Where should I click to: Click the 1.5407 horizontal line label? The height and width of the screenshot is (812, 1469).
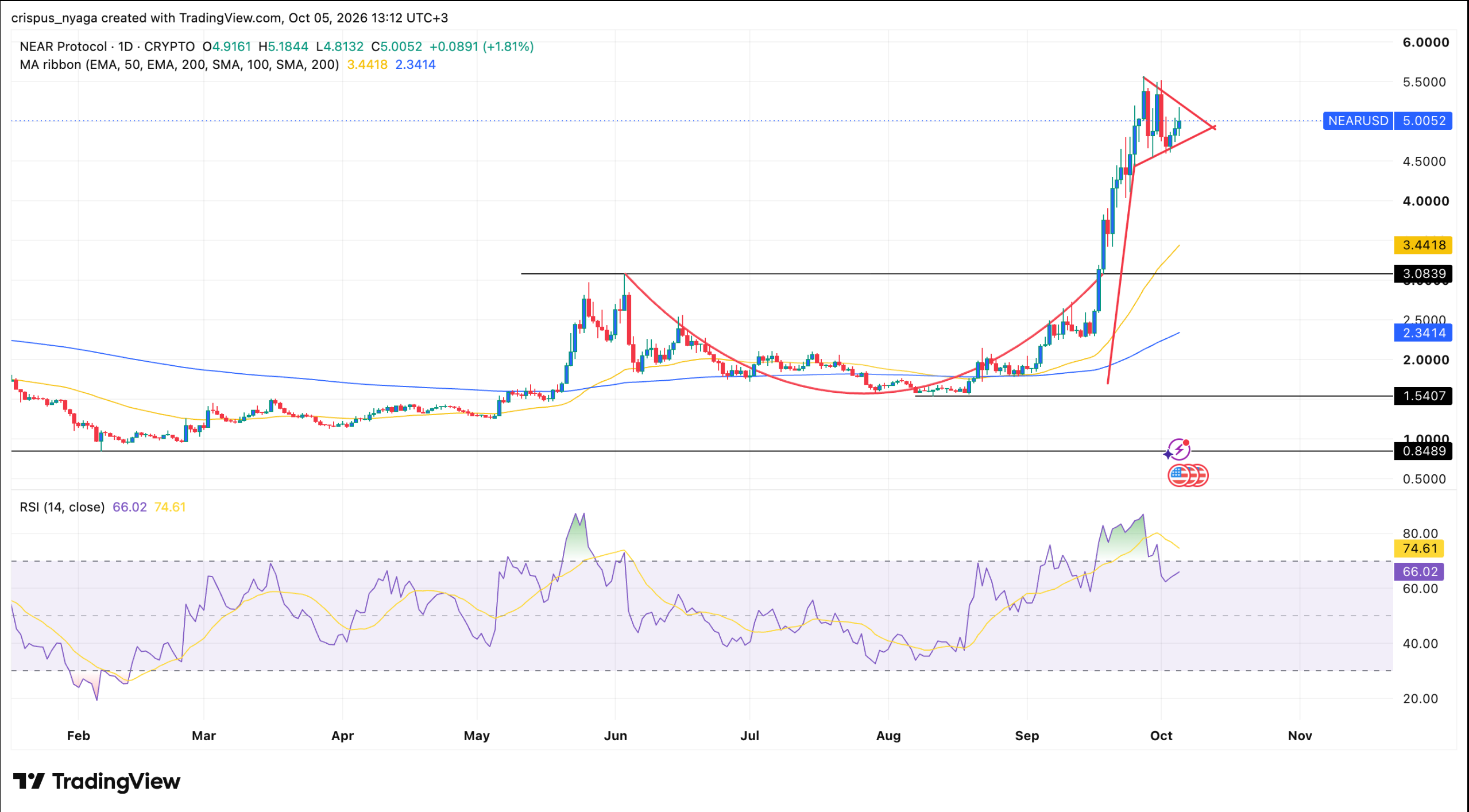coord(1423,396)
